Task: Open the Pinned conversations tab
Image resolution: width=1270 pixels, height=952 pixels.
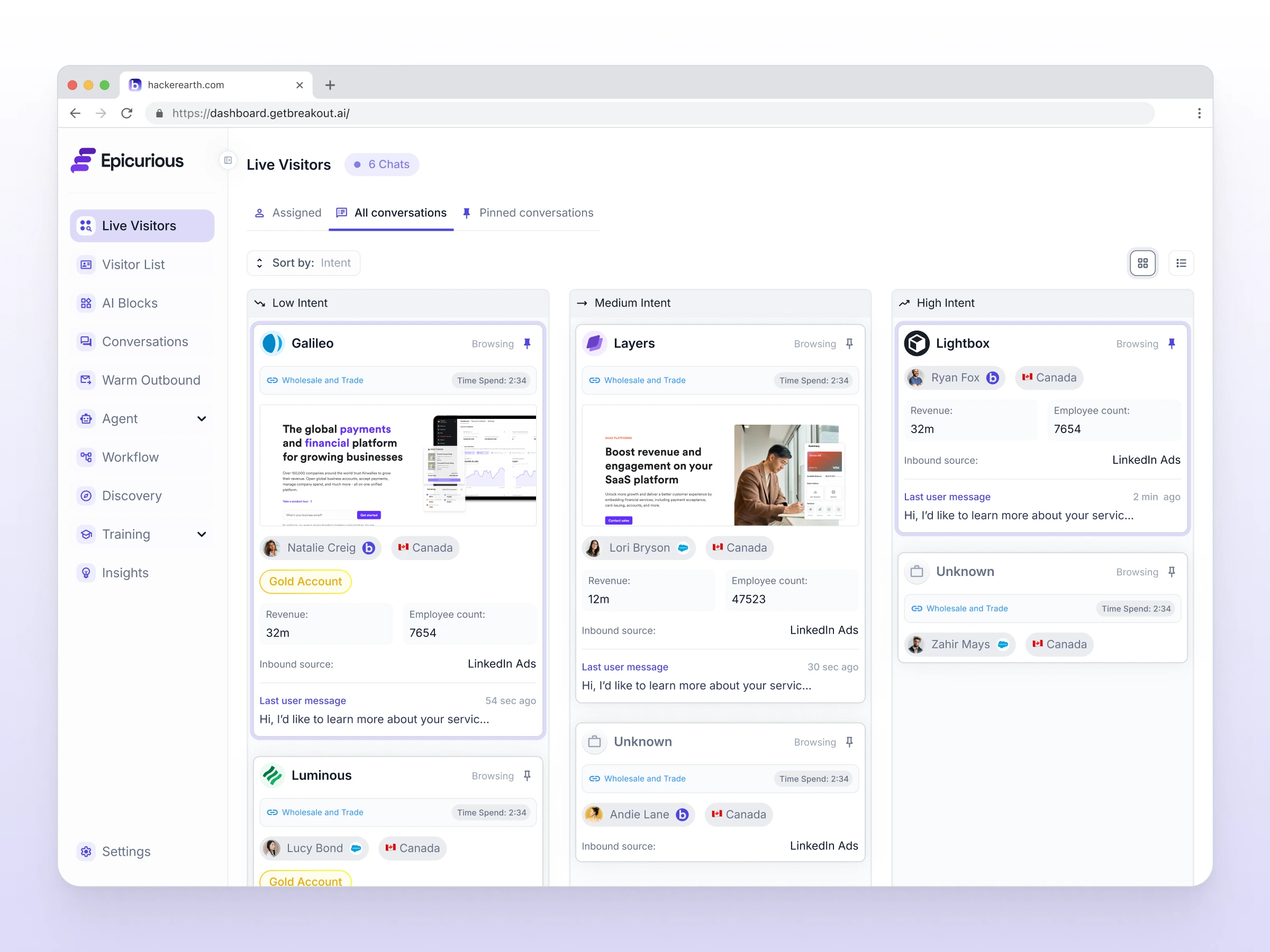Action: 528,213
